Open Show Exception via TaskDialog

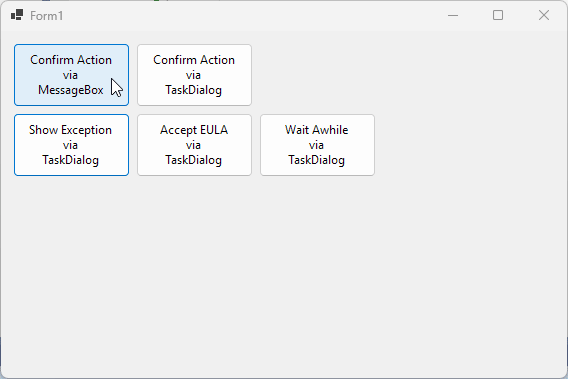tap(71, 145)
